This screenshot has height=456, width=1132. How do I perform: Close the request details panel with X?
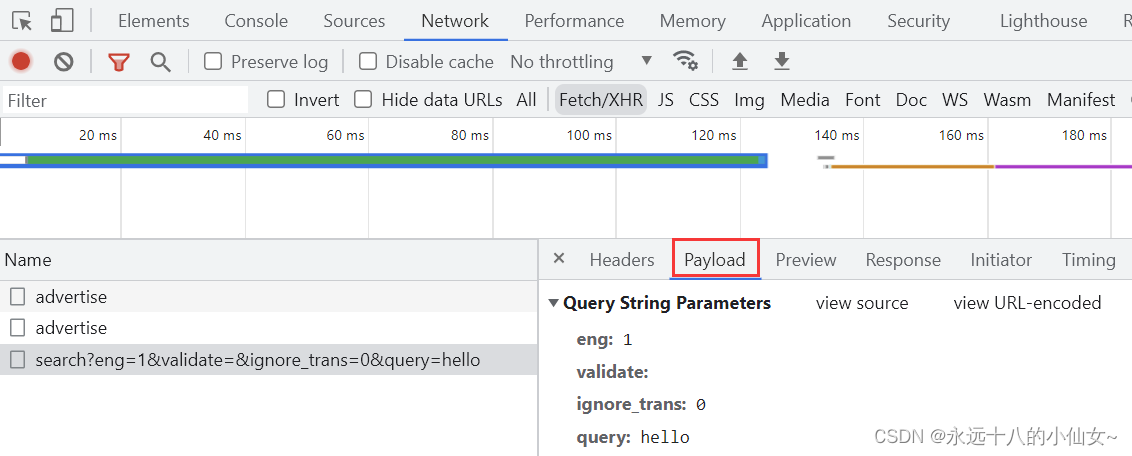(x=559, y=258)
